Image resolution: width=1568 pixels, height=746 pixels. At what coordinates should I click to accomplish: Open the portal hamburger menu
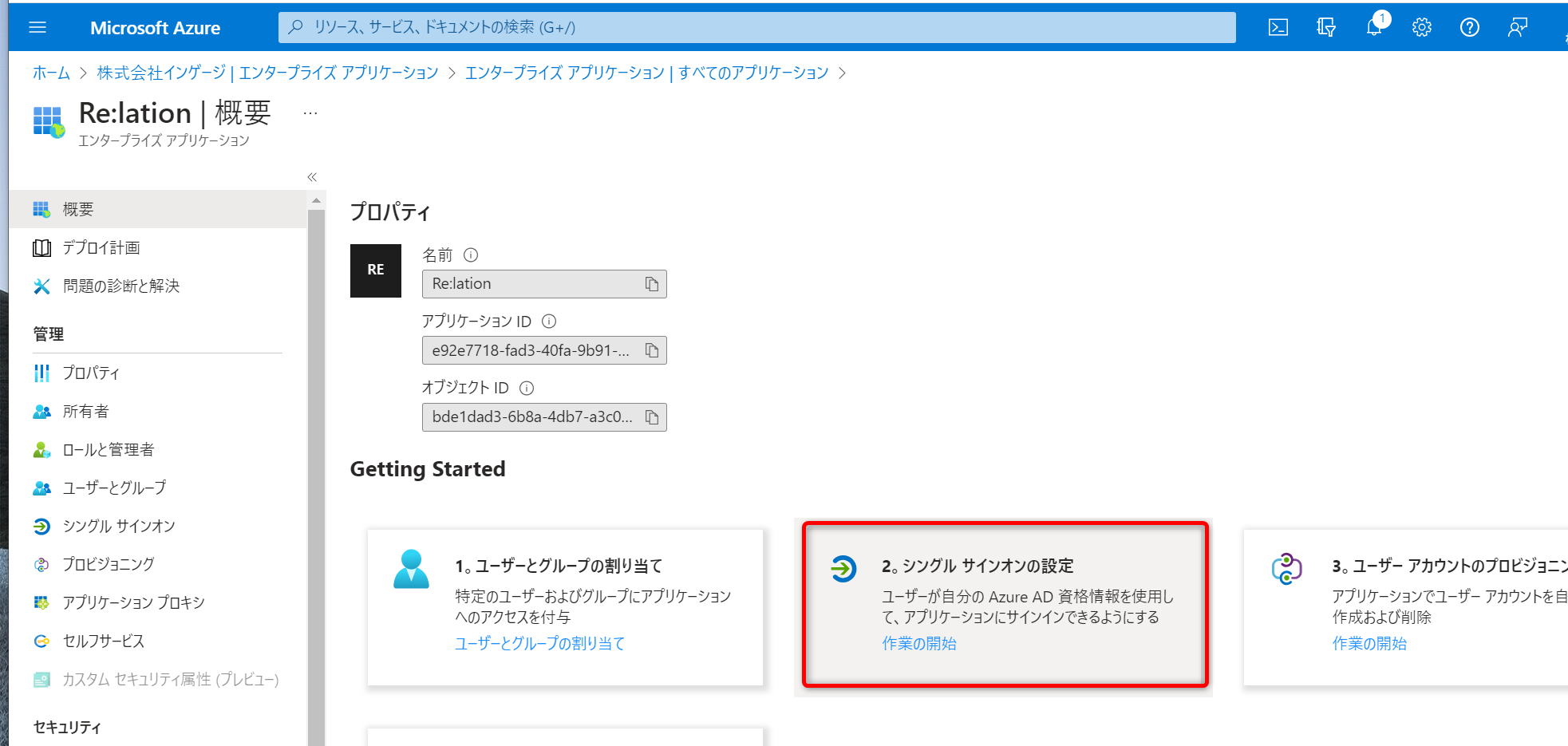point(38,28)
